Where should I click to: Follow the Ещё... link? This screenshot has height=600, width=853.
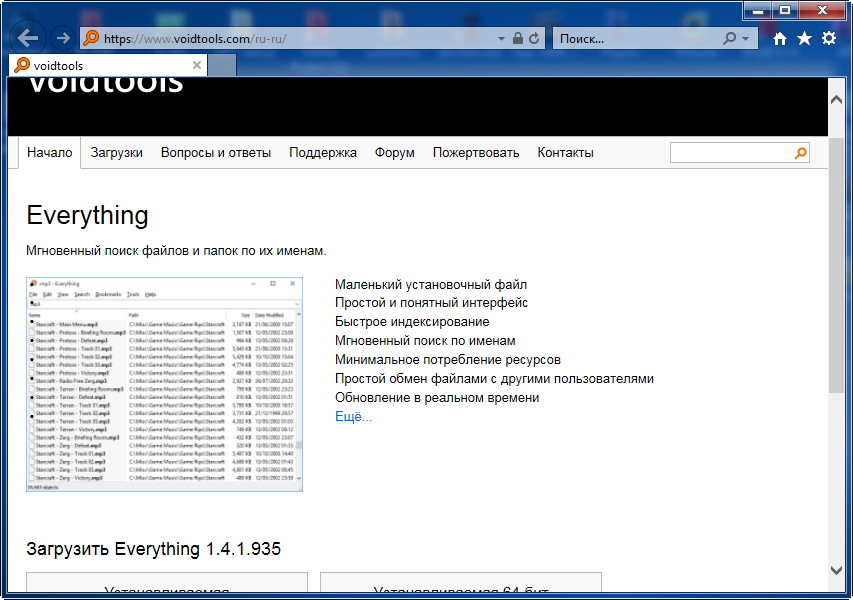point(354,417)
